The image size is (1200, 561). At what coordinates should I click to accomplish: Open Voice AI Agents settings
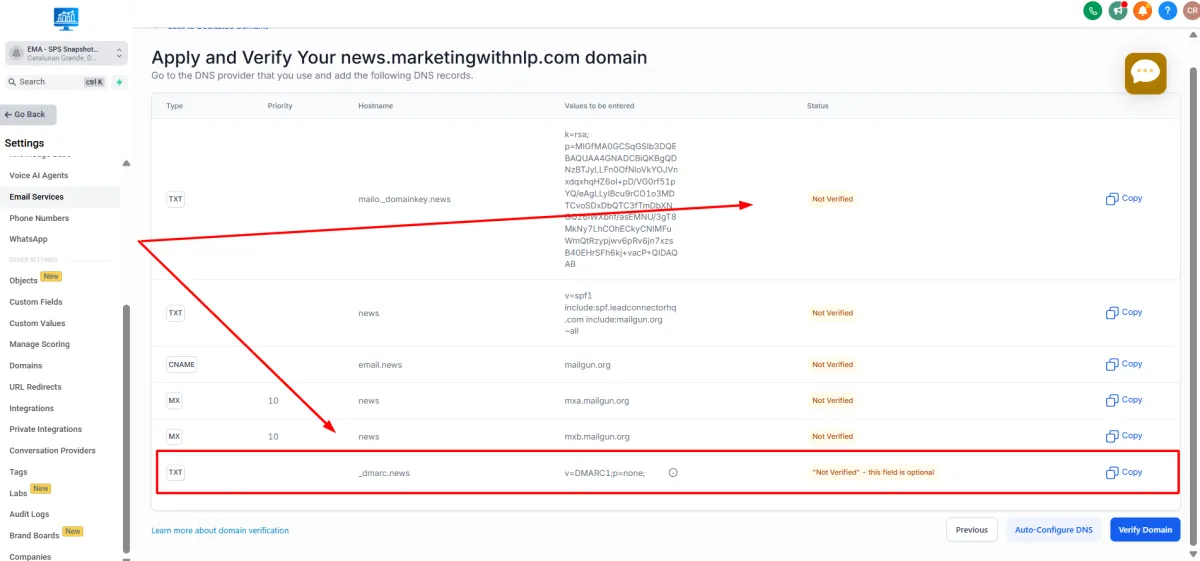39,176
